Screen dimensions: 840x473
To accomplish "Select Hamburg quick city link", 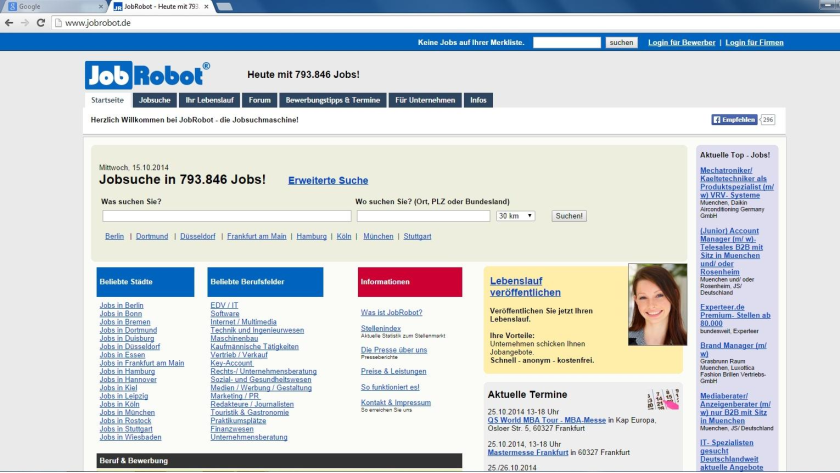I will [x=311, y=236].
